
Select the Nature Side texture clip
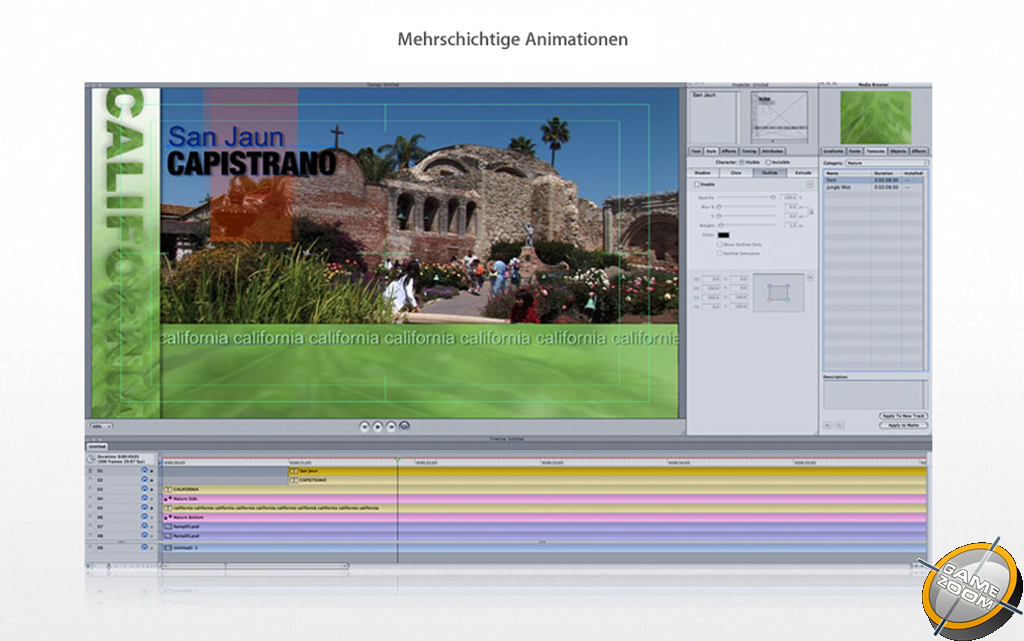pos(544,498)
